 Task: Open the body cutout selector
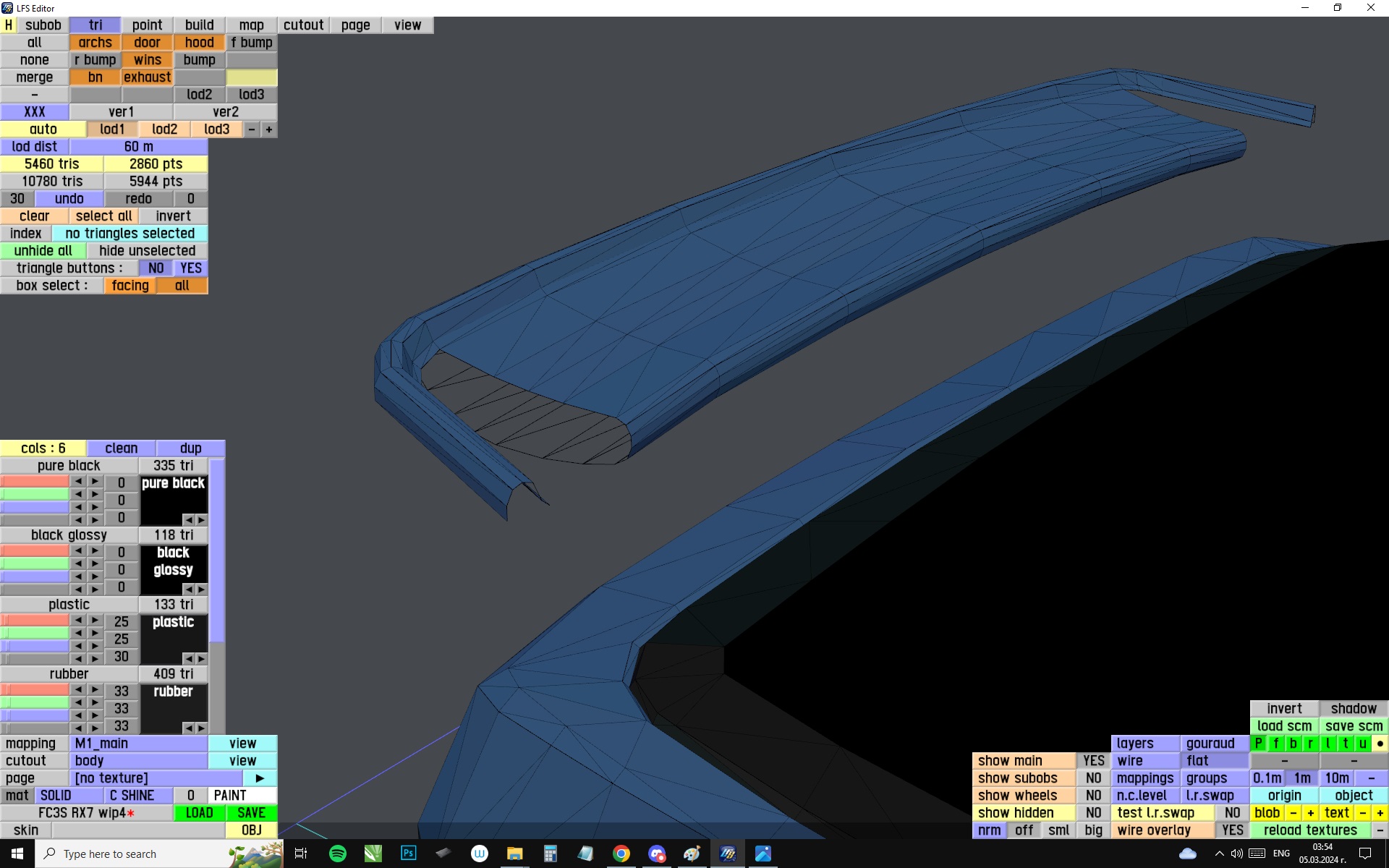click(138, 761)
